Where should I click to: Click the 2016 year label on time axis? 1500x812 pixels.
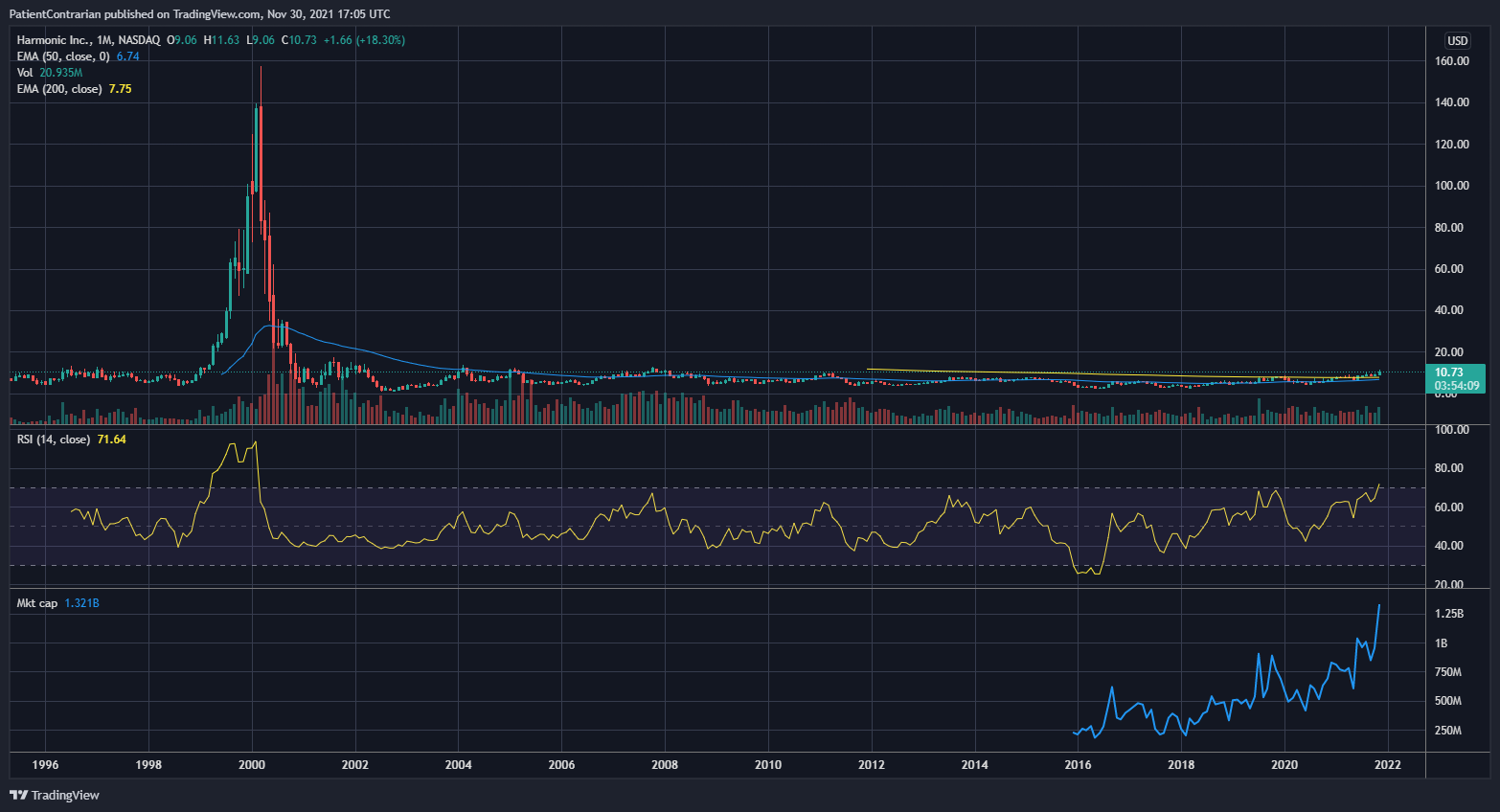[x=1078, y=765]
